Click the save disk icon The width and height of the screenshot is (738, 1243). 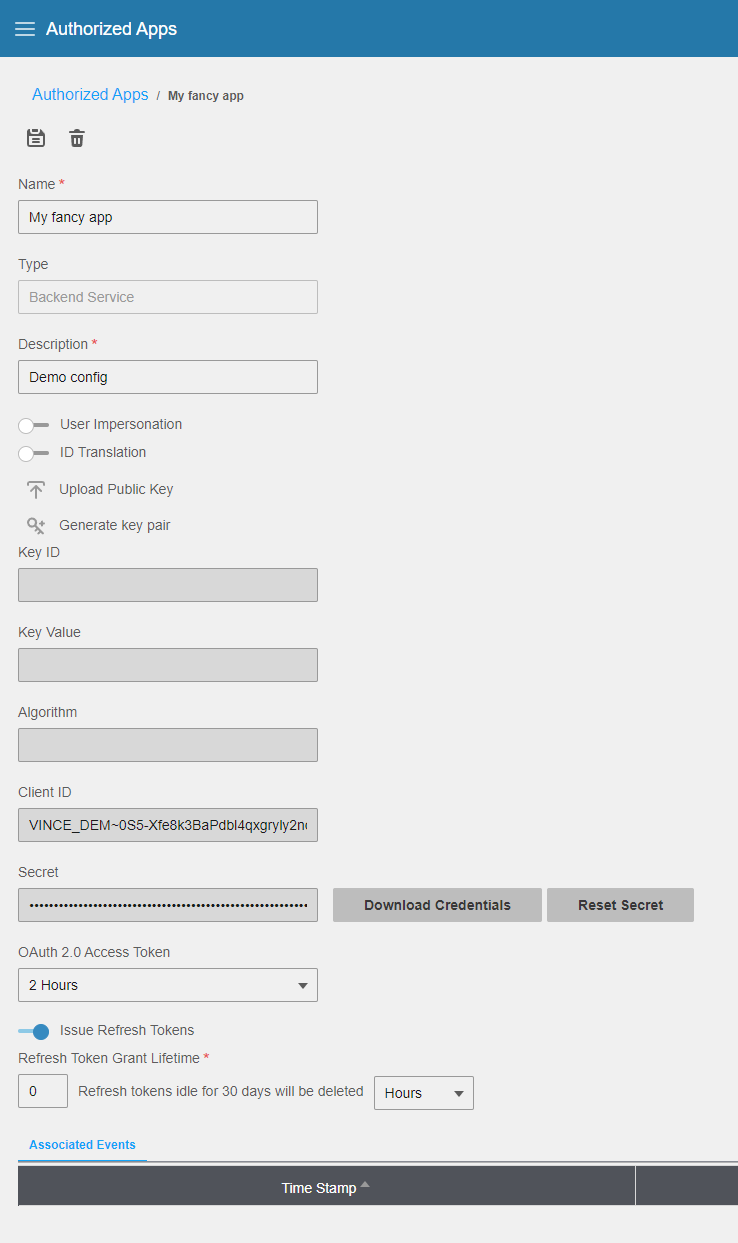36,138
